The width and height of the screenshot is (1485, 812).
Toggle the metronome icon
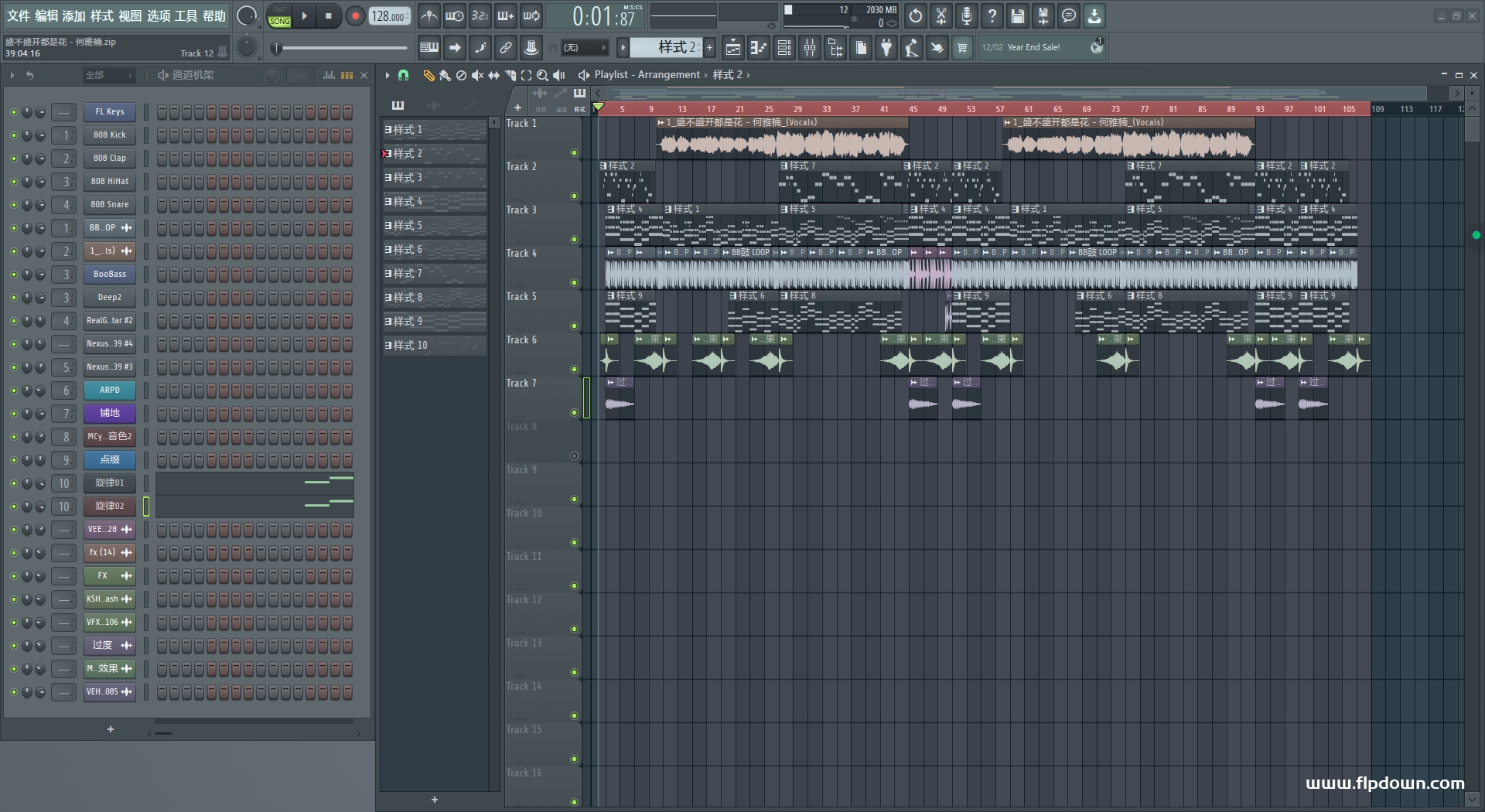point(429,15)
